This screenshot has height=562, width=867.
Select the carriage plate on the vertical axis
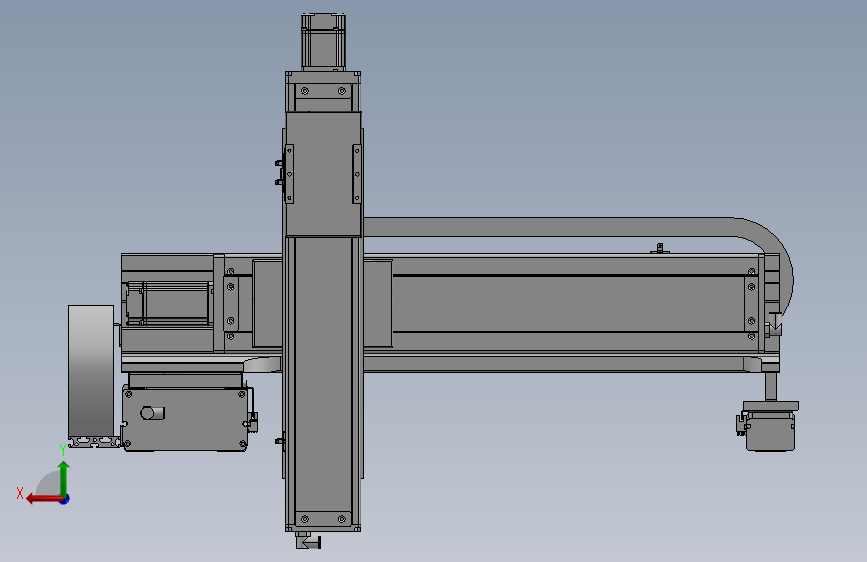(323, 174)
